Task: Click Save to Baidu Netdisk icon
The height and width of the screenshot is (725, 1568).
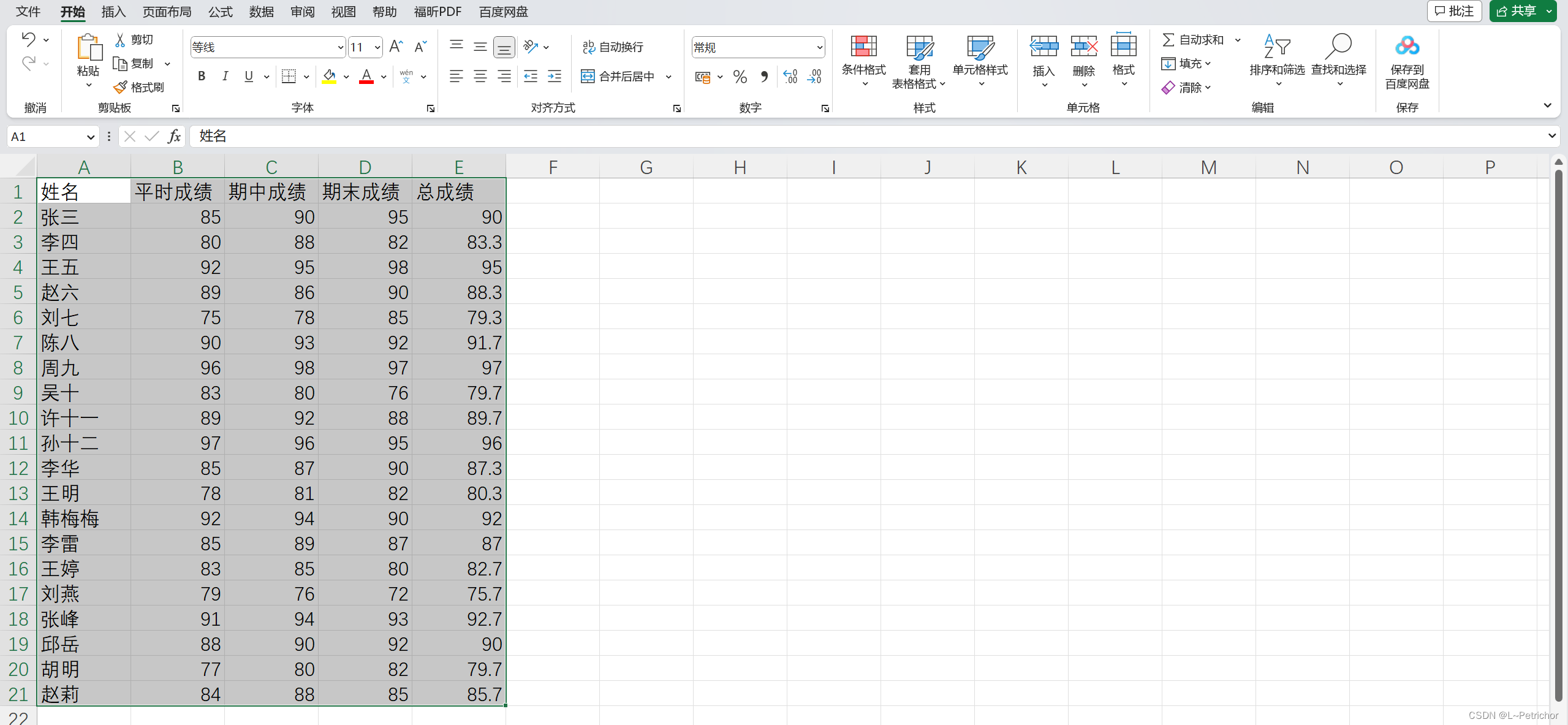Action: click(1407, 47)
